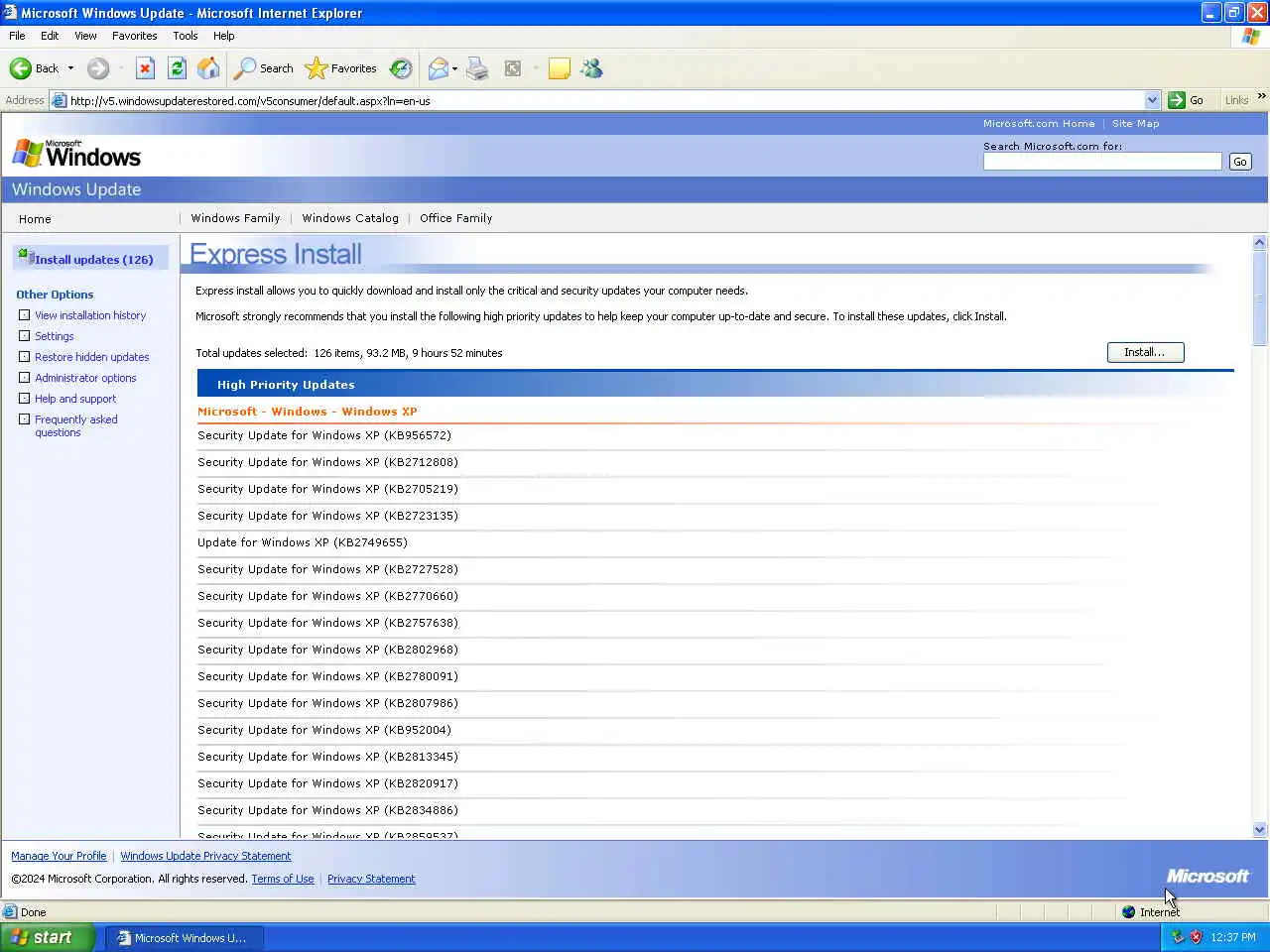Open Restore hidden updates link
Viewport: 1270px width, 952px height.
click(92, 357)
